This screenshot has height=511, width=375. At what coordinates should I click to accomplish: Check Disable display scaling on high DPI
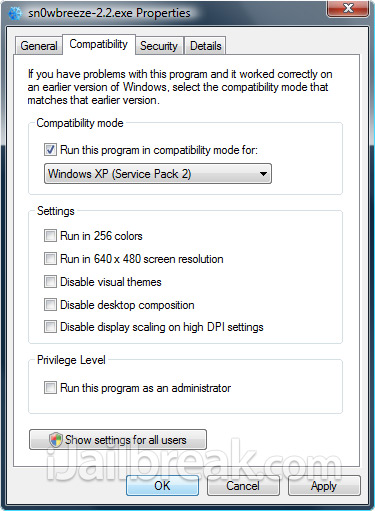(x=50, y=327)
